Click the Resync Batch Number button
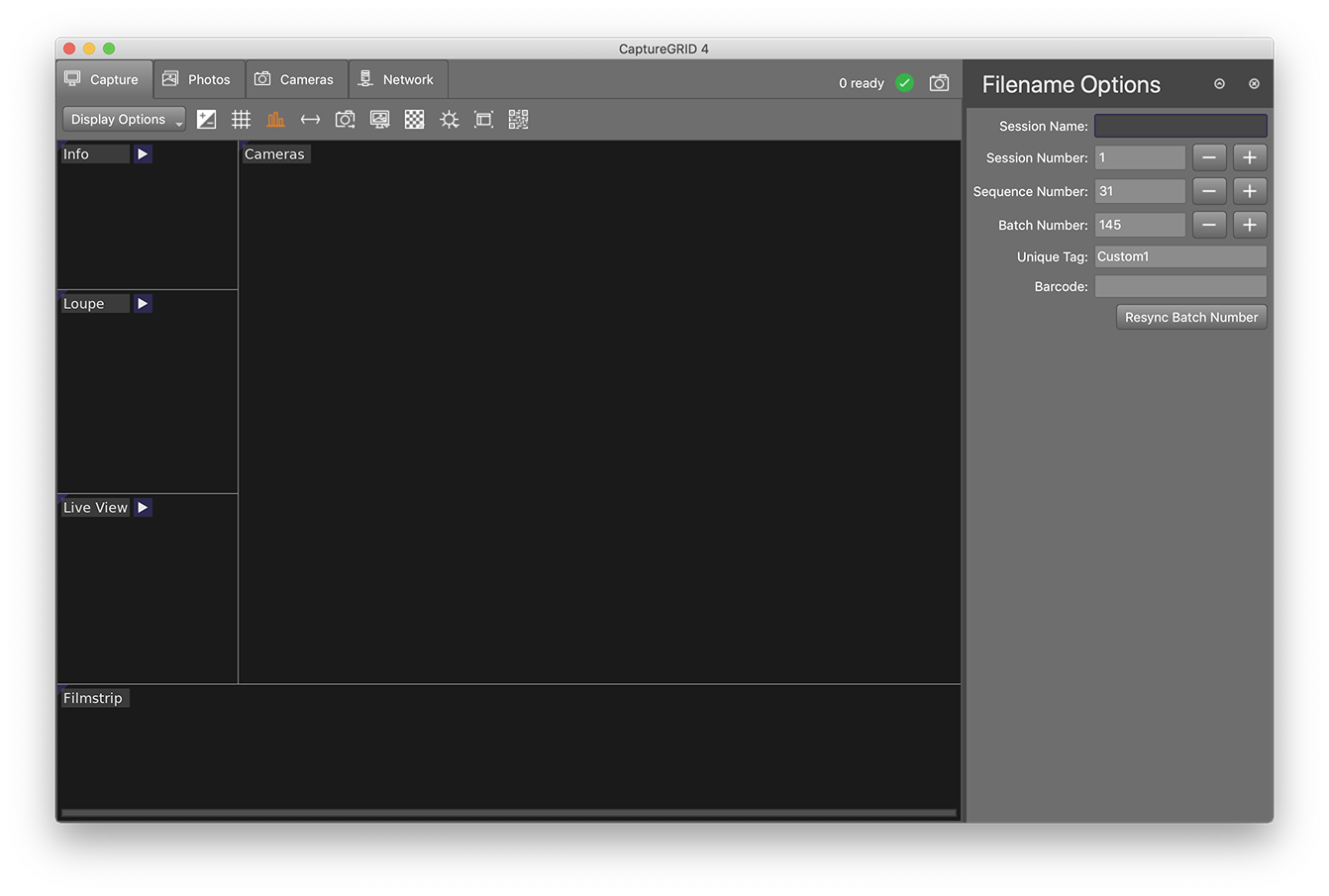The width and height of the screenshot is (1329, 896). tap(1190, 317)
